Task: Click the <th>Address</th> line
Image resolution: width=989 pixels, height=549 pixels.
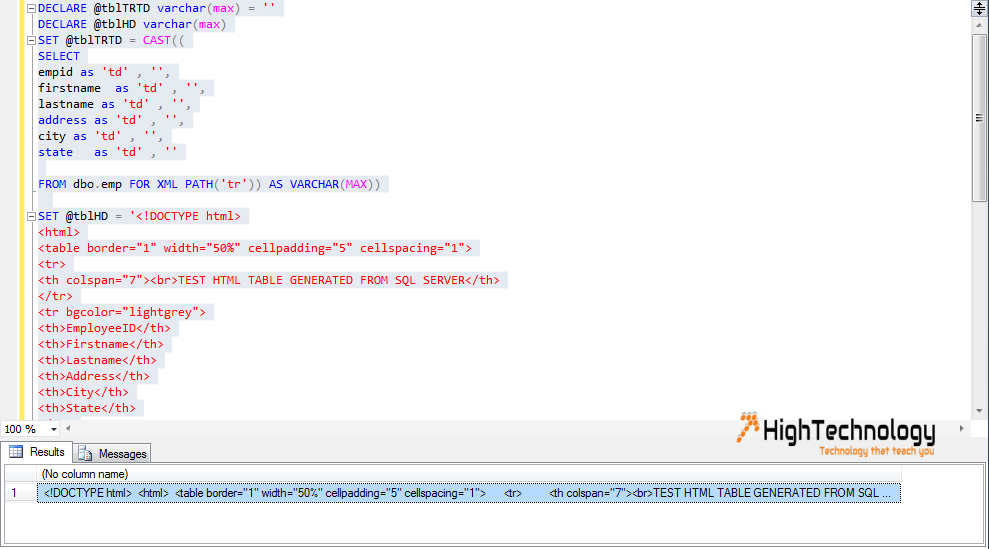Action: click(x=93, y=377)
